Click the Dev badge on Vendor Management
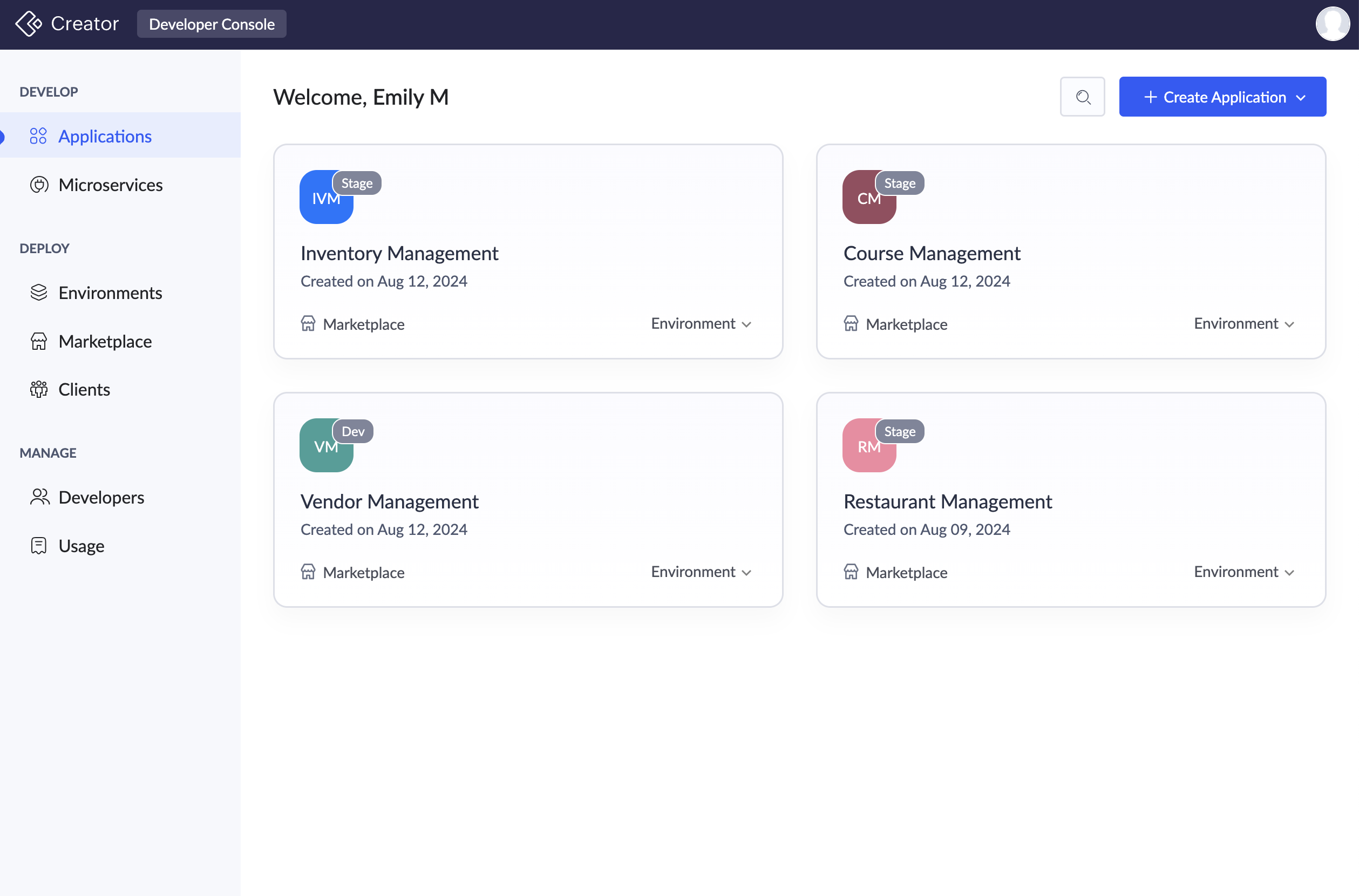This screenshot has height=896, width=1359. pyautogui.click(x=353, y=431)
